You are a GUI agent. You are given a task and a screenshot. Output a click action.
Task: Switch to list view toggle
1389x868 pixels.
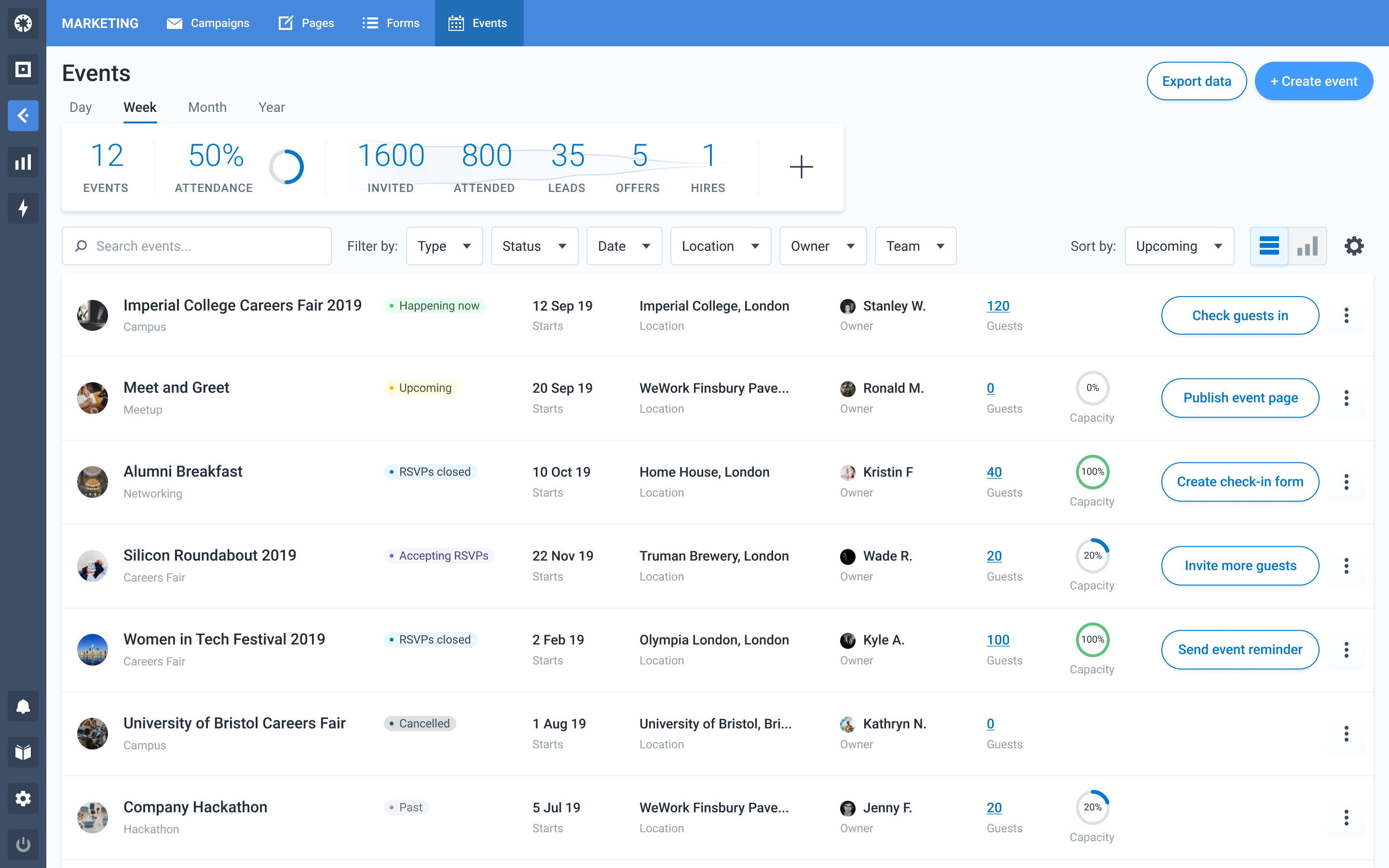pos(1268,246)
